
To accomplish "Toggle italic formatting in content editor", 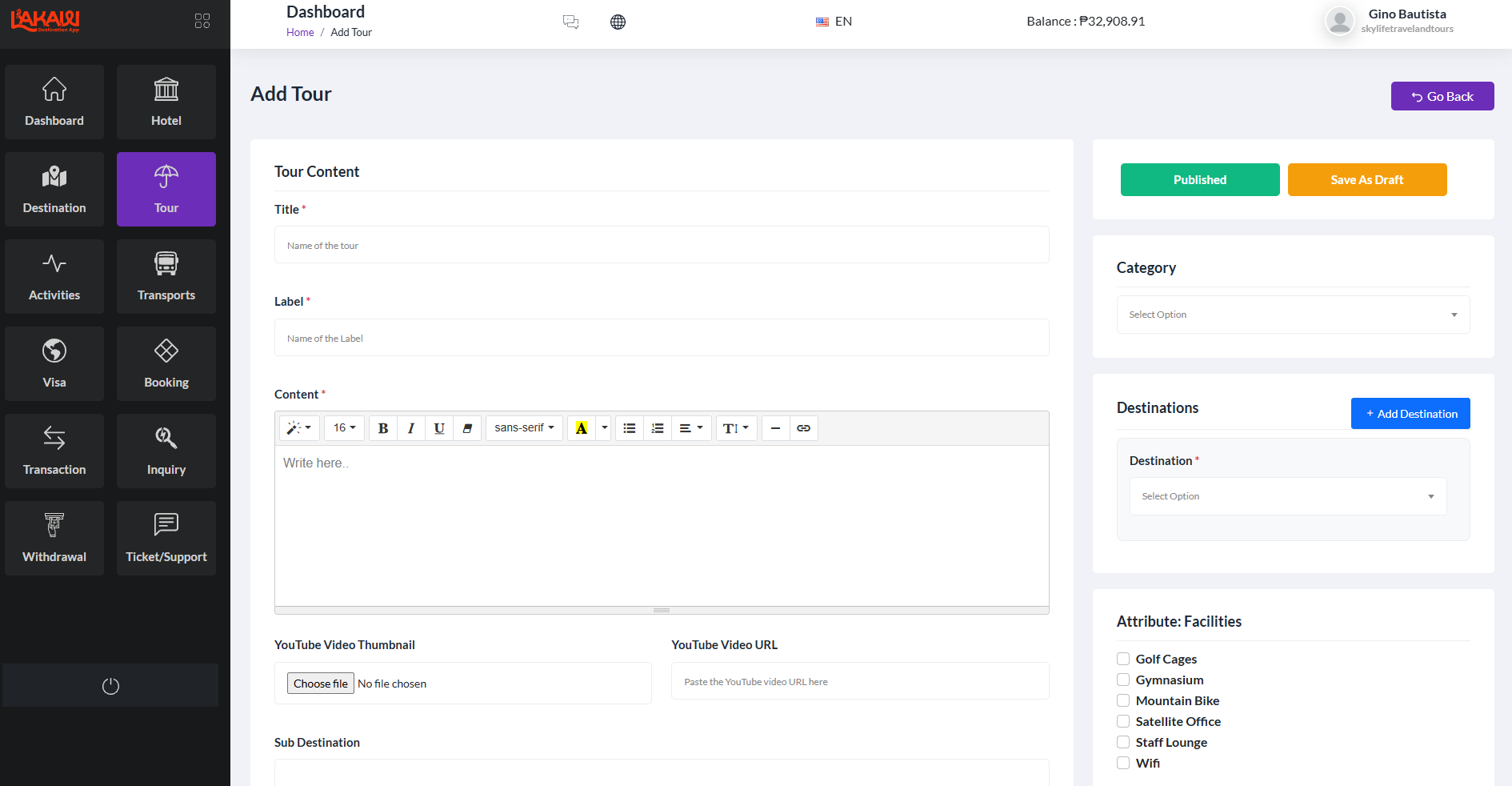I will pyautogui.click(x=411, y=428).
